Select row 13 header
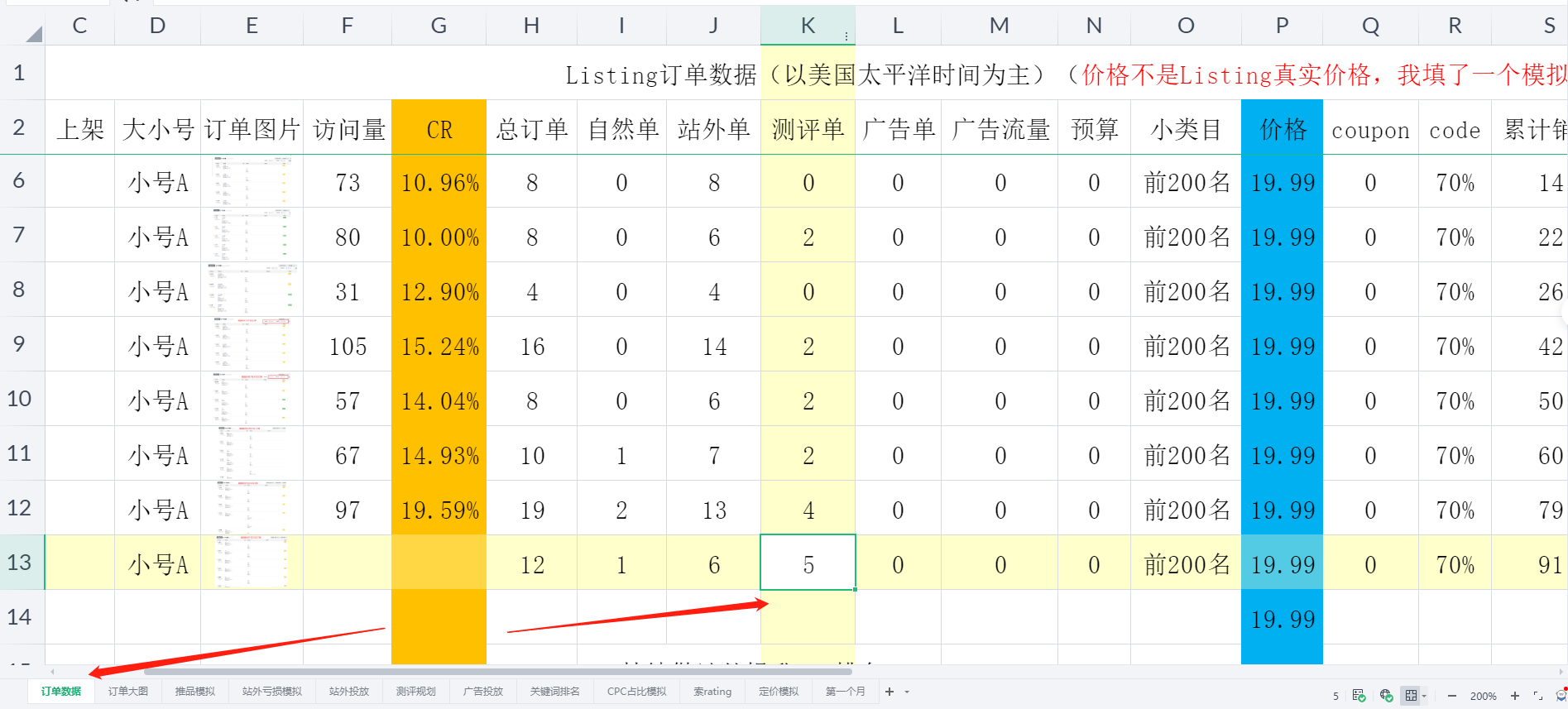The height and width of the screenshot is (709, 1568). click(x=20, y=563)
